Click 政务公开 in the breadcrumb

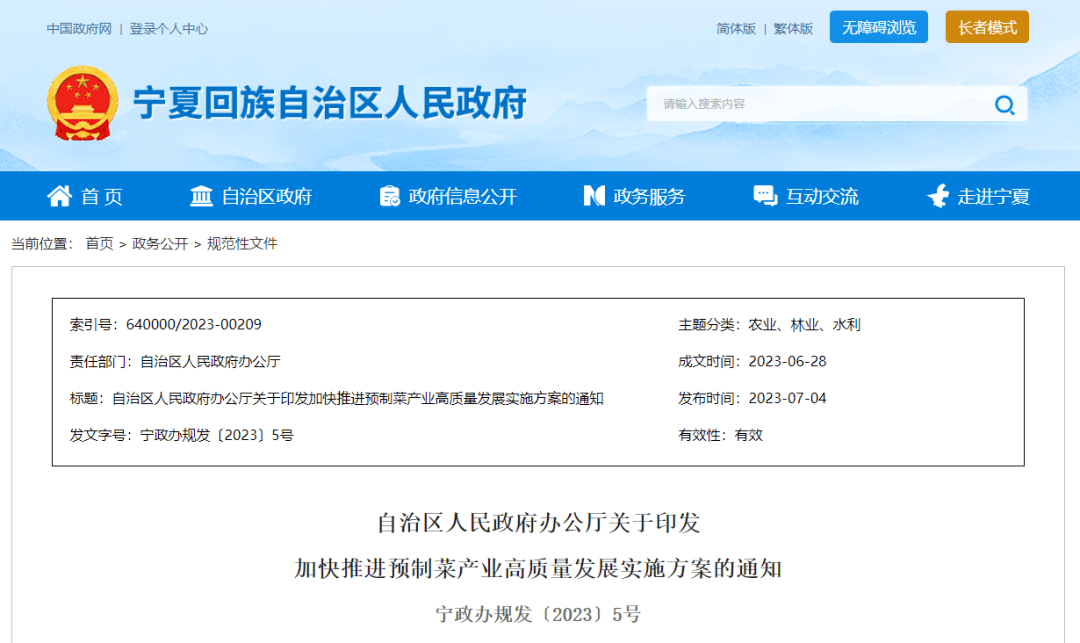pyautogui.click(x=160, y=244)
